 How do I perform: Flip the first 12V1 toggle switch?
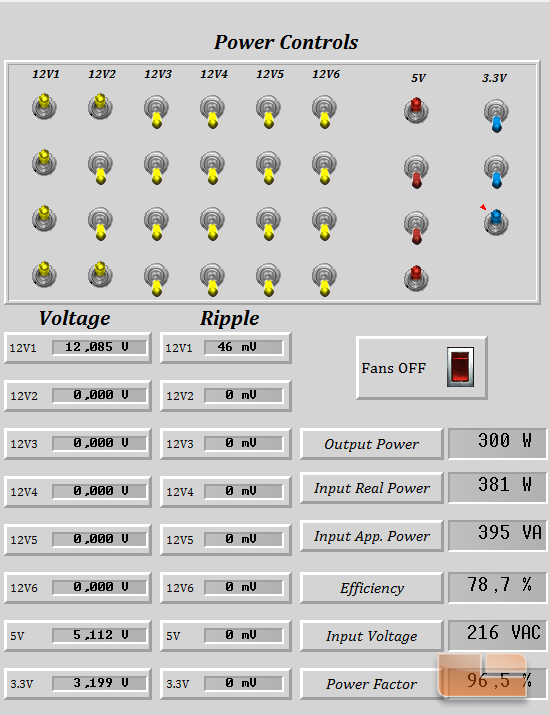click(44, 107)
